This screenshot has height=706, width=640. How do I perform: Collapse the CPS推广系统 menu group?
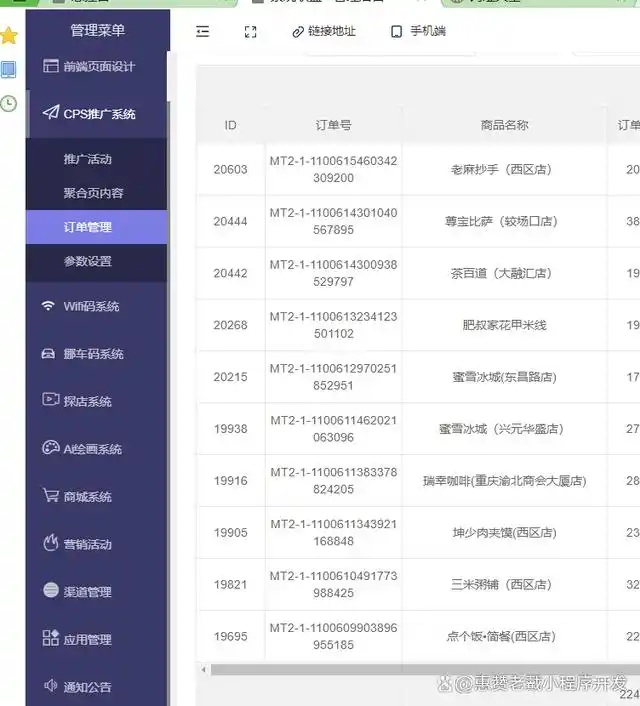tap(97, 114)
